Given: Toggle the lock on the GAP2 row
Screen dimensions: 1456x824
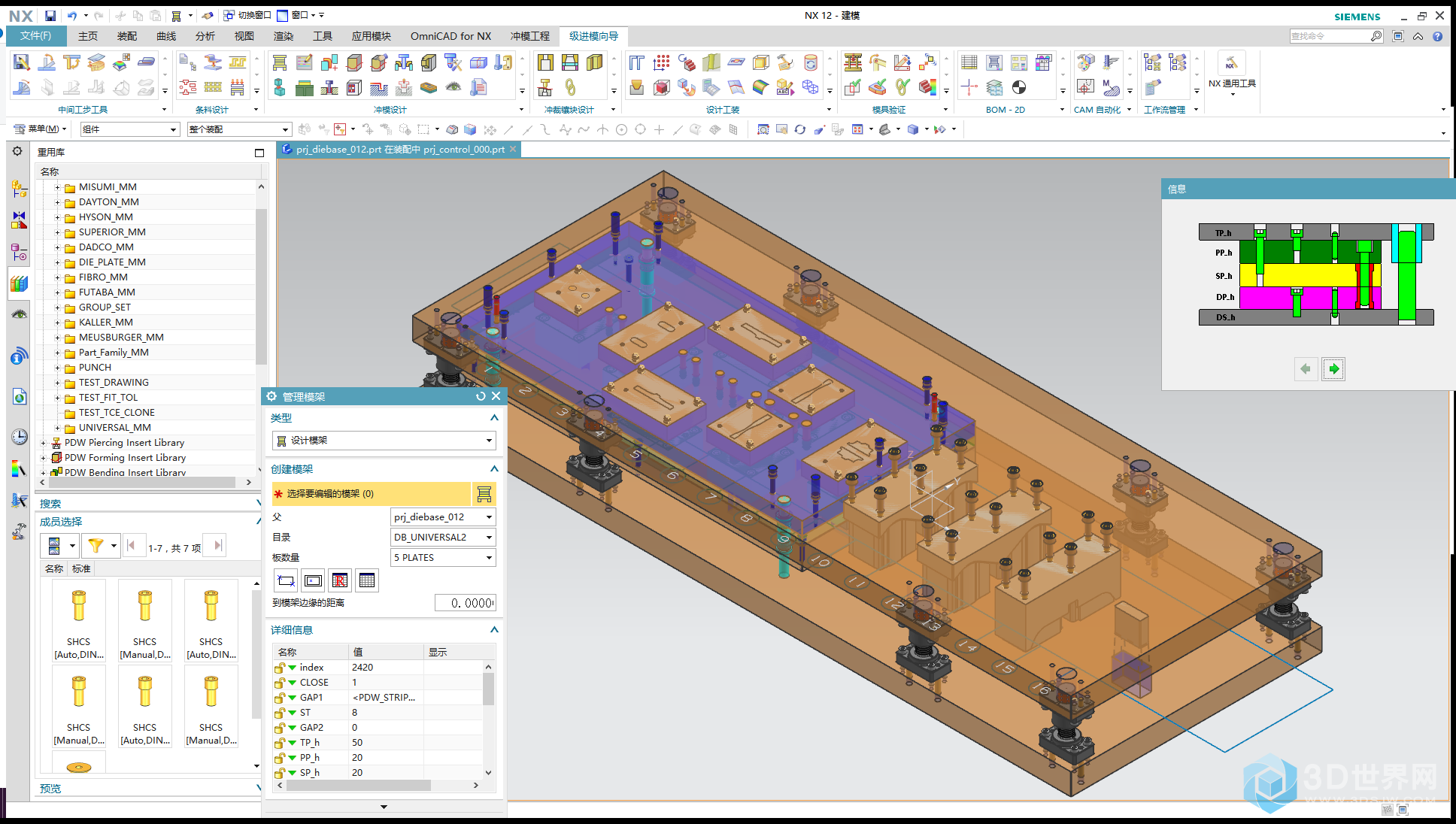Looking at the screenshot, I should pyautogui.click(x=280, y=728).
